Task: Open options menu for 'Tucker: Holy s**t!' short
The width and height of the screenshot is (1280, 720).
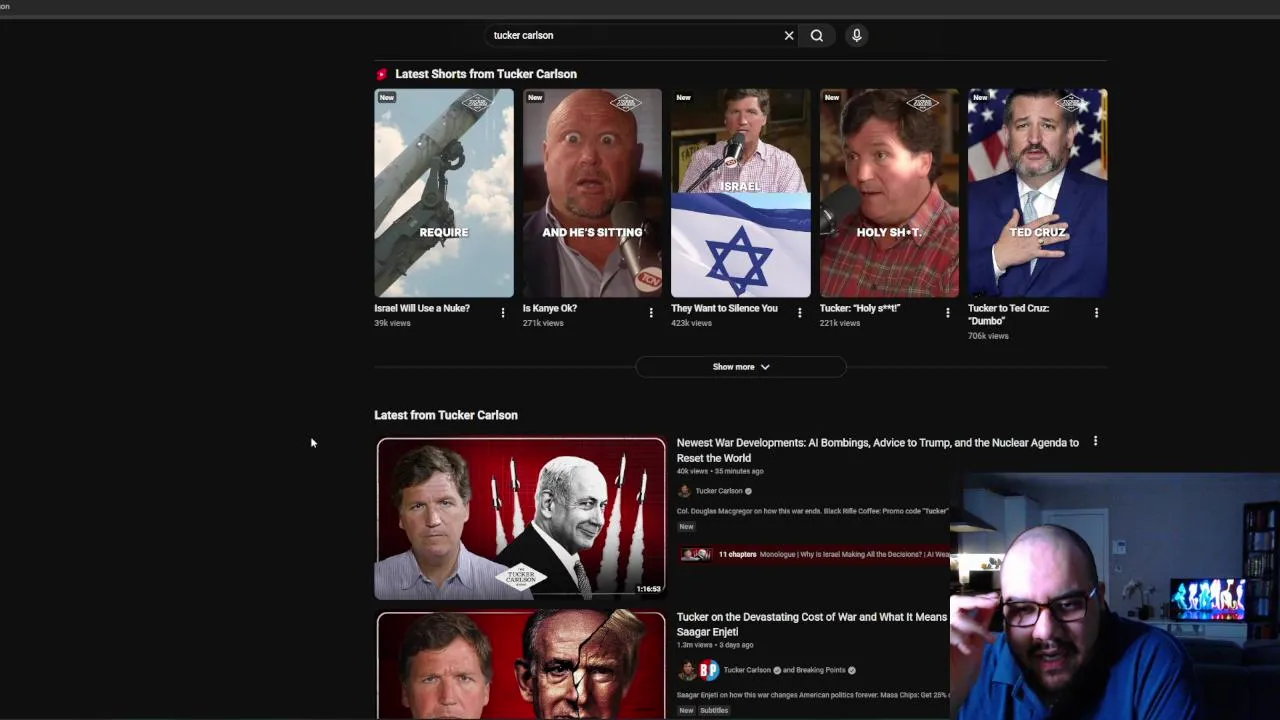Action: pyautogui.click(x=948, y=313)
